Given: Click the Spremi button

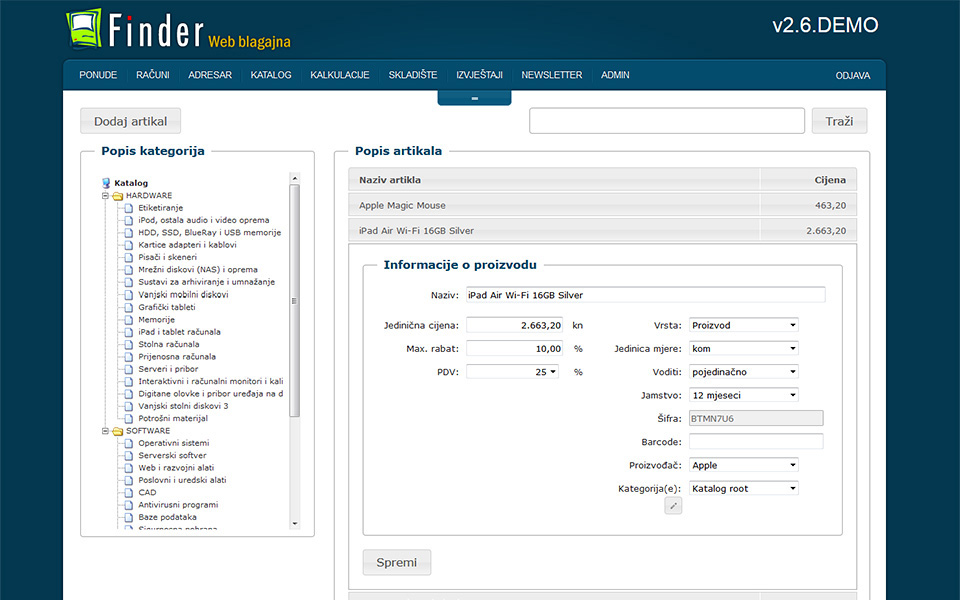Looking at the screenshot, I should (x=397, y=562).
